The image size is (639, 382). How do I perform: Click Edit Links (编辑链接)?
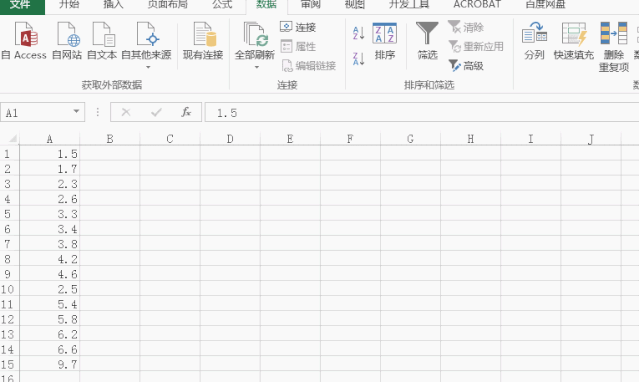pos(308,66)
